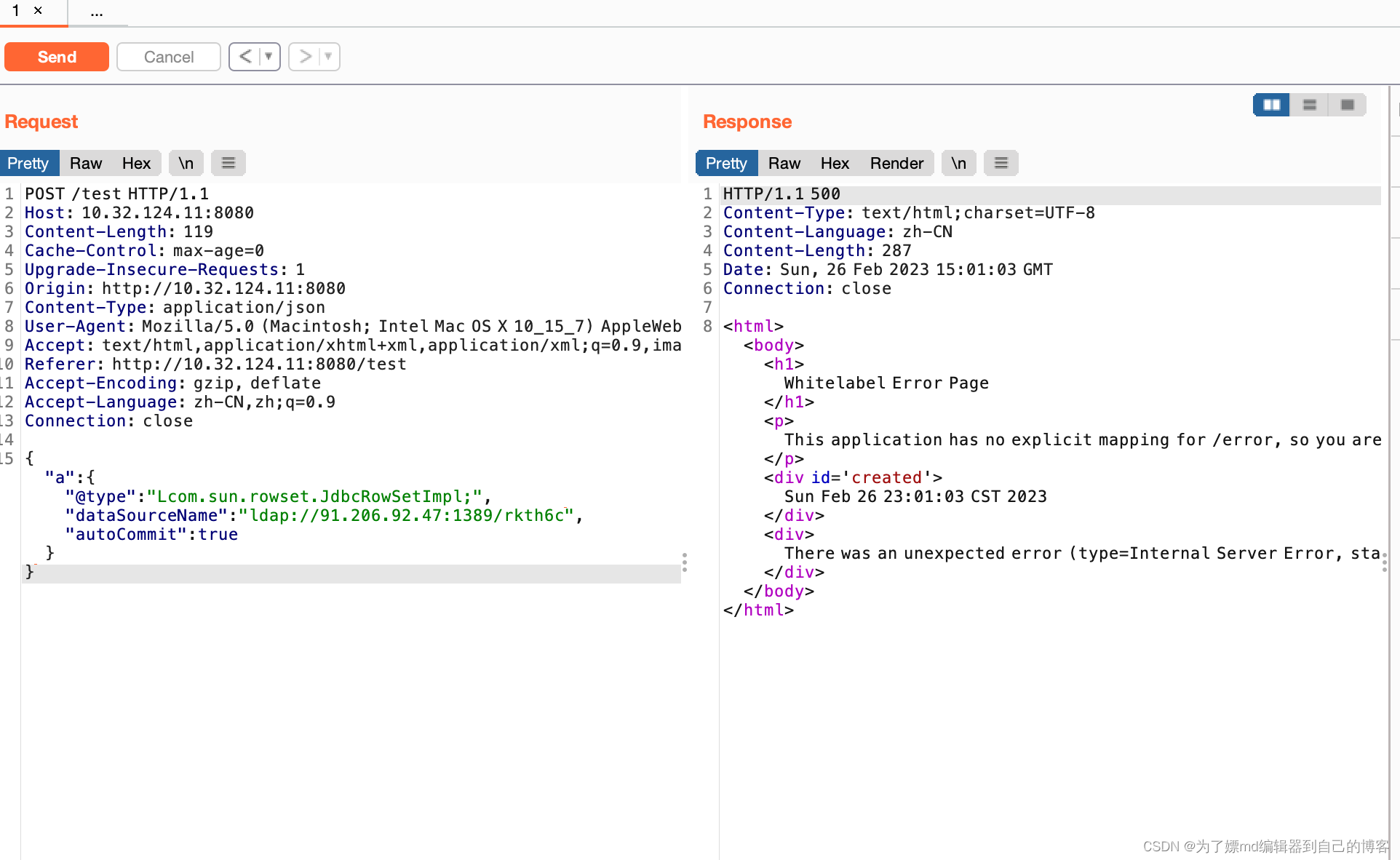Viewport: 1400px width, 860px height.
Task: Open the Request options hamburger menu
Action: (228, 163)
